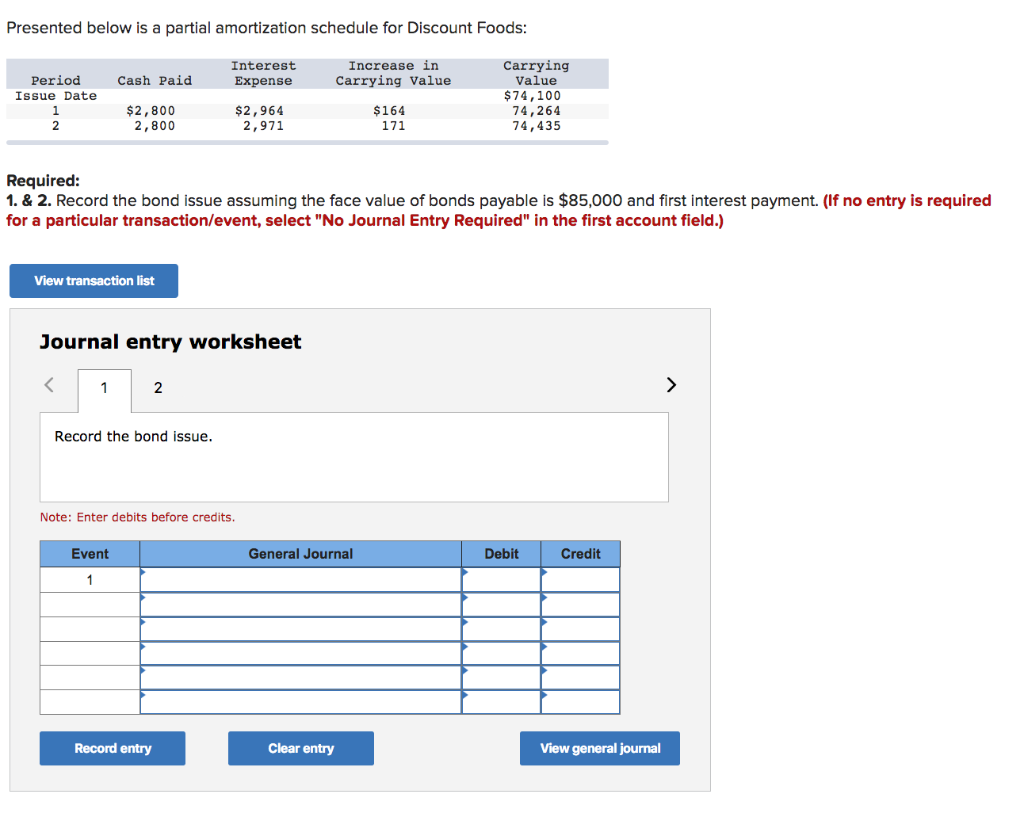Expand the fourth row account dropdown

(x=300, y=653)
